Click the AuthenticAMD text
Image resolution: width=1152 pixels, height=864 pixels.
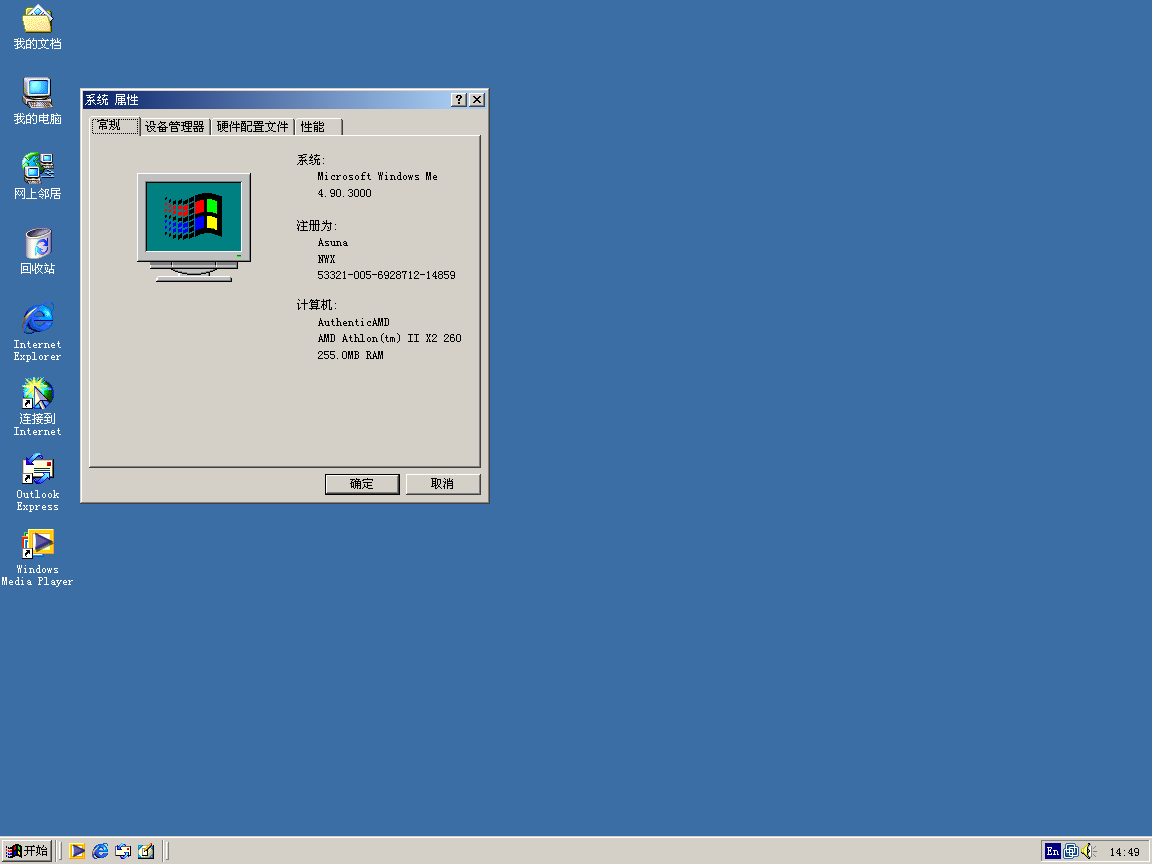353,323
